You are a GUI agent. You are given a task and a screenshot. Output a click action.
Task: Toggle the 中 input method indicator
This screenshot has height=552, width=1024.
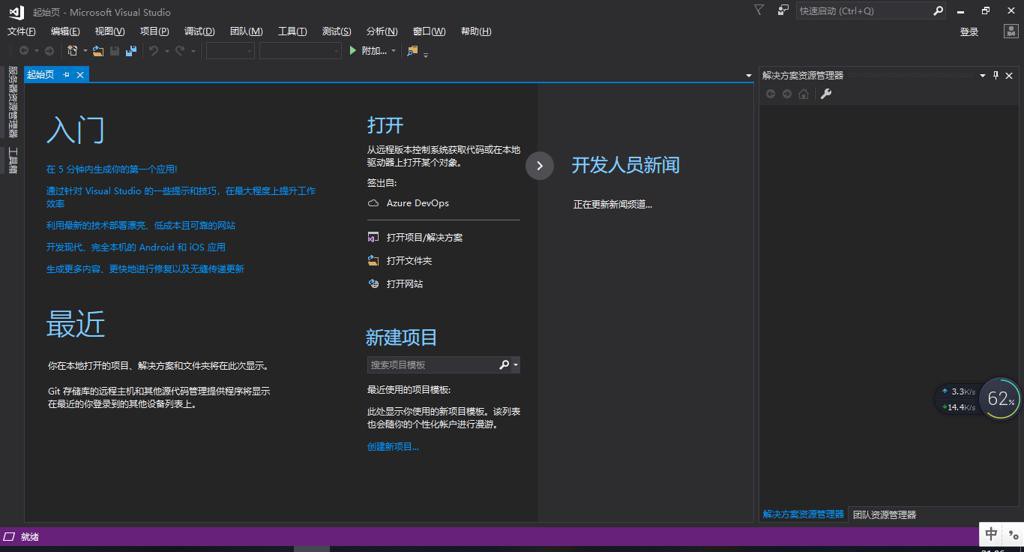pos(991,534)
